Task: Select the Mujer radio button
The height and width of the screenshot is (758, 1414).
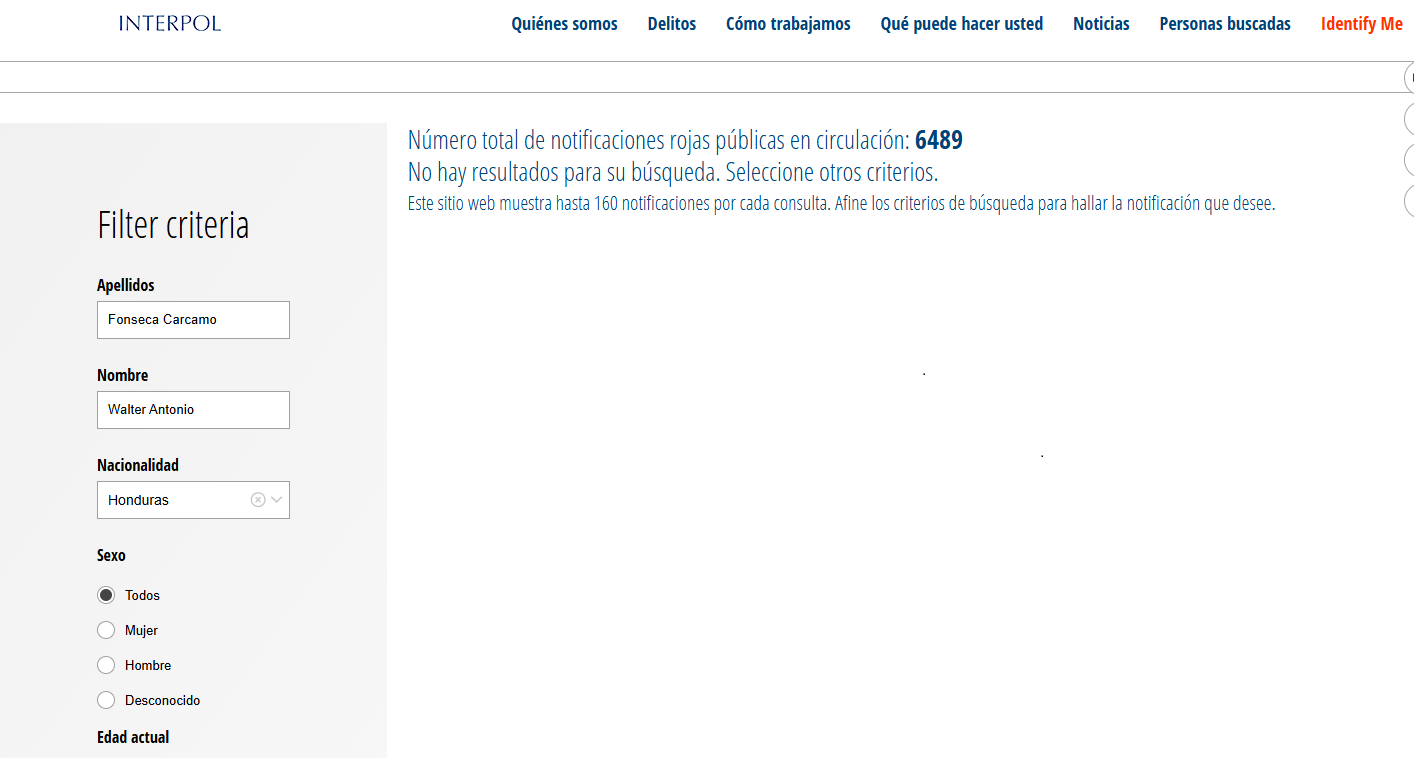Action: tap(106, 630)
